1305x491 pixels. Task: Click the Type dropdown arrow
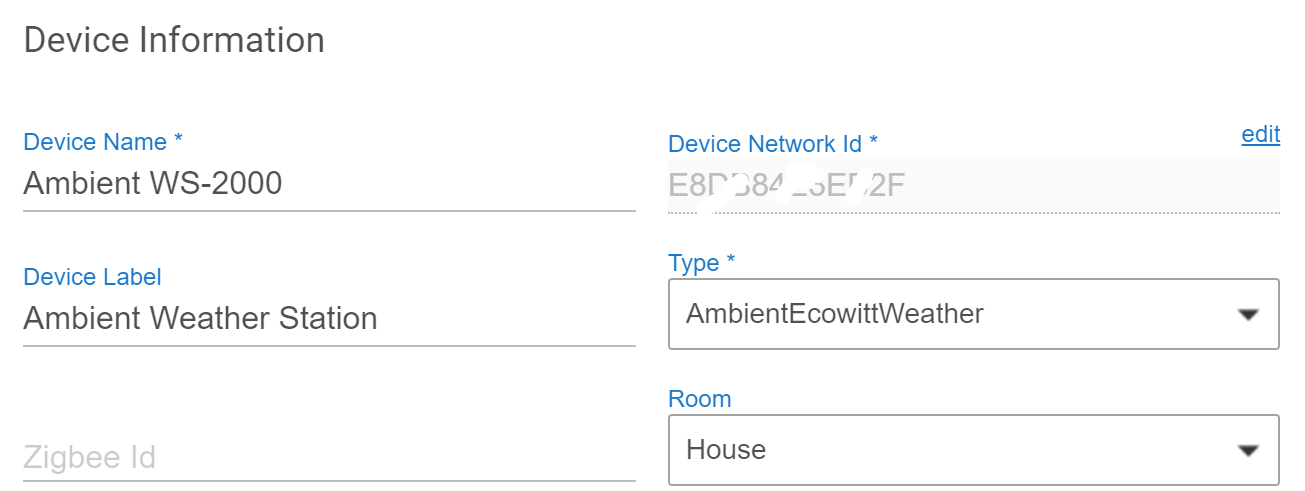point(1247,315)
